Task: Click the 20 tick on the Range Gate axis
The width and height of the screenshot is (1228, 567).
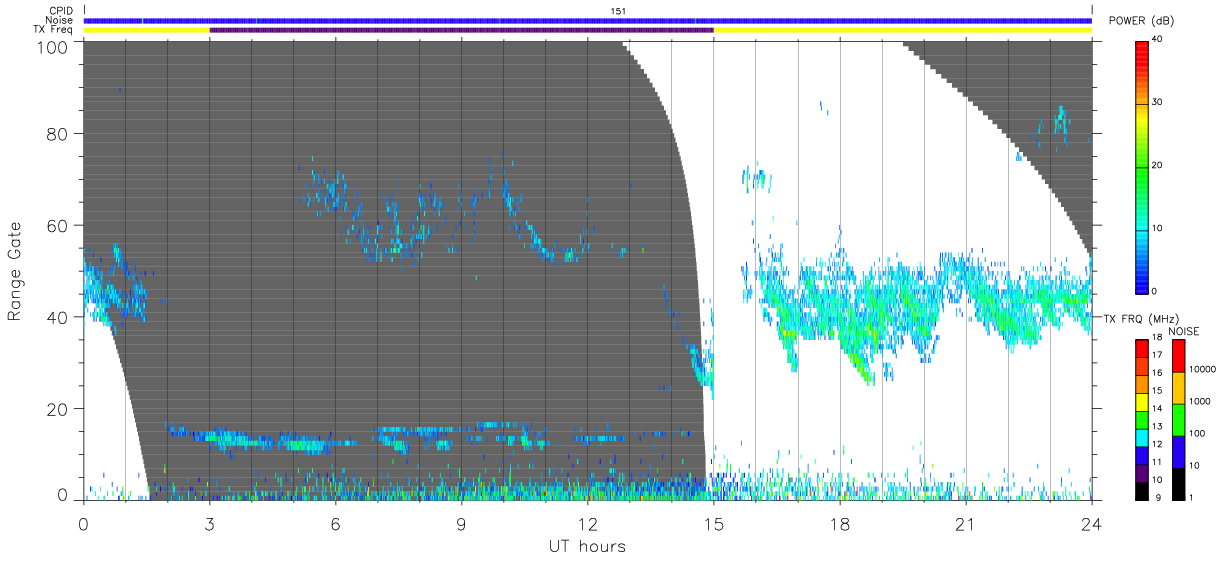Action: (57, 409)
